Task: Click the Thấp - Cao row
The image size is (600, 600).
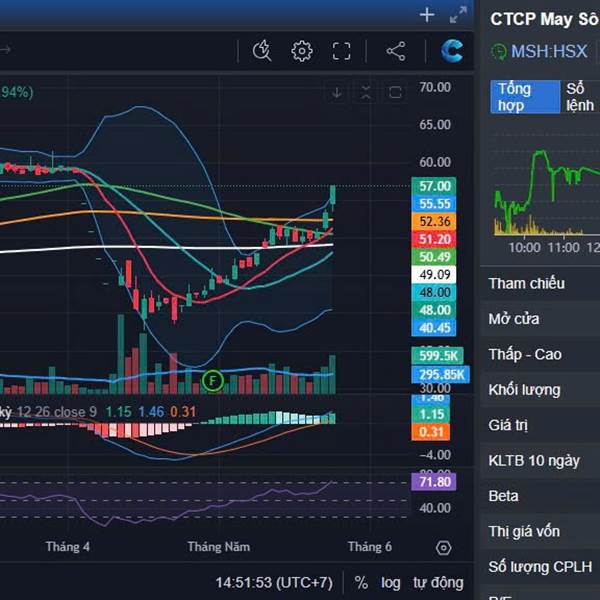Action: coord(540,354)
